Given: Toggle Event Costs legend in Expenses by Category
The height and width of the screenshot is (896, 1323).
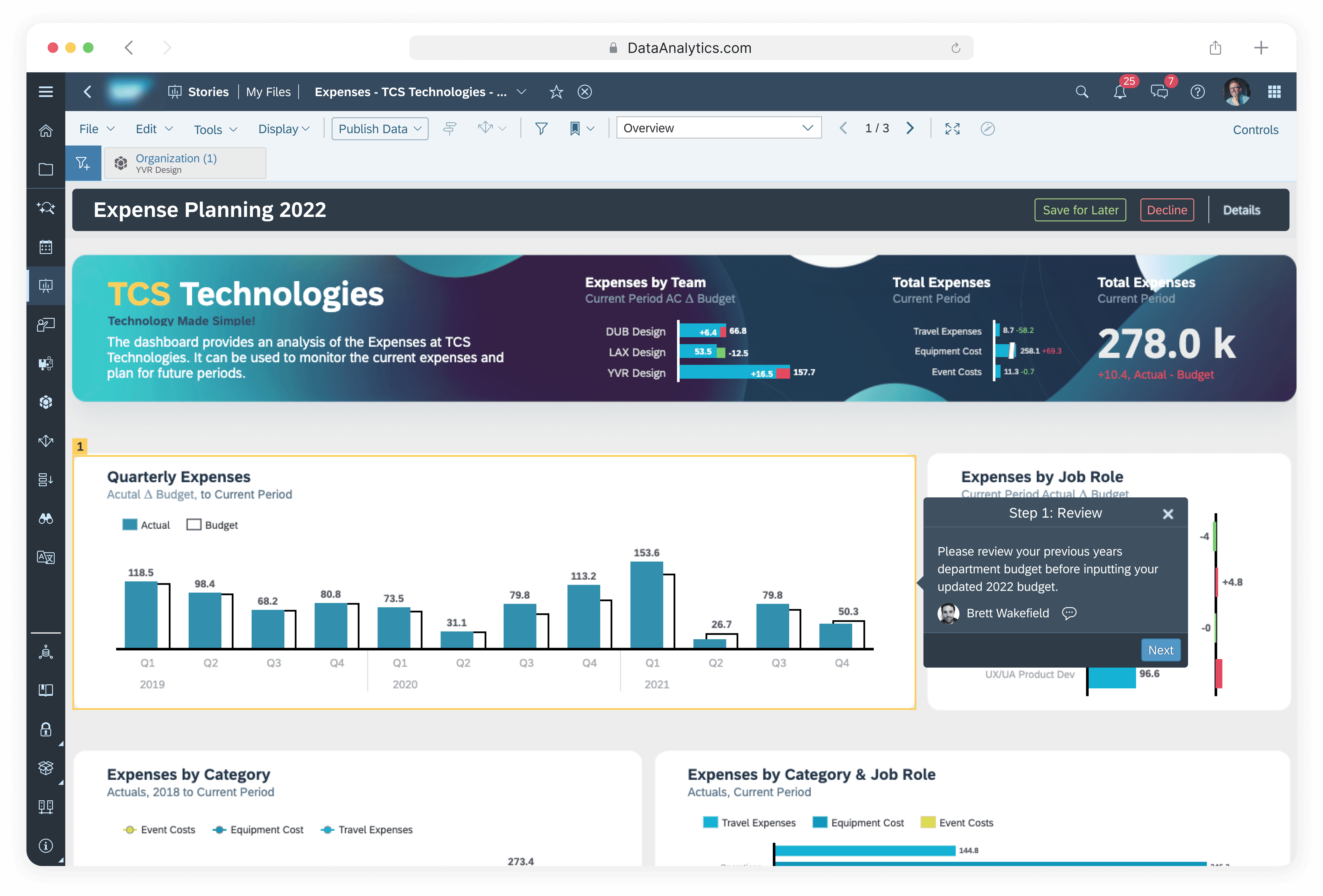Looking at the screenshot, I should point(159,829).
